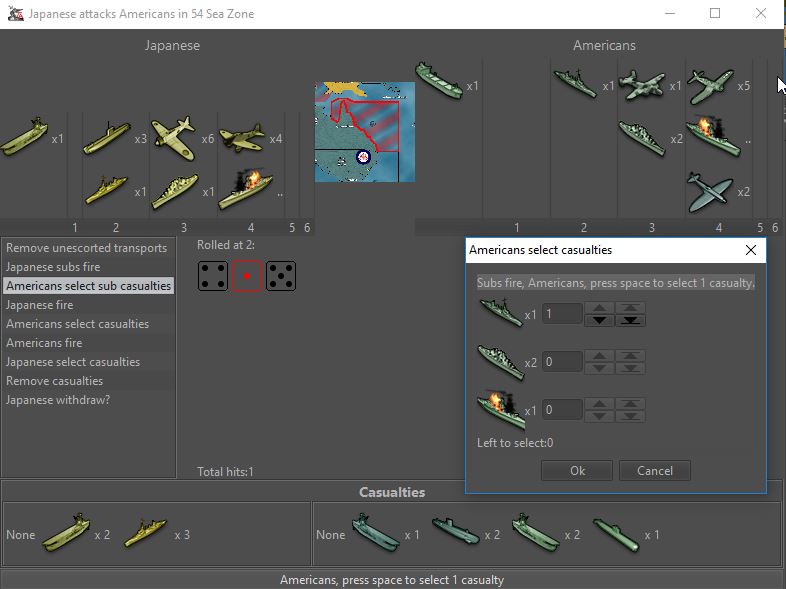
Task: Decrease destroyer casualties by one
Action: tap(599, 320)
